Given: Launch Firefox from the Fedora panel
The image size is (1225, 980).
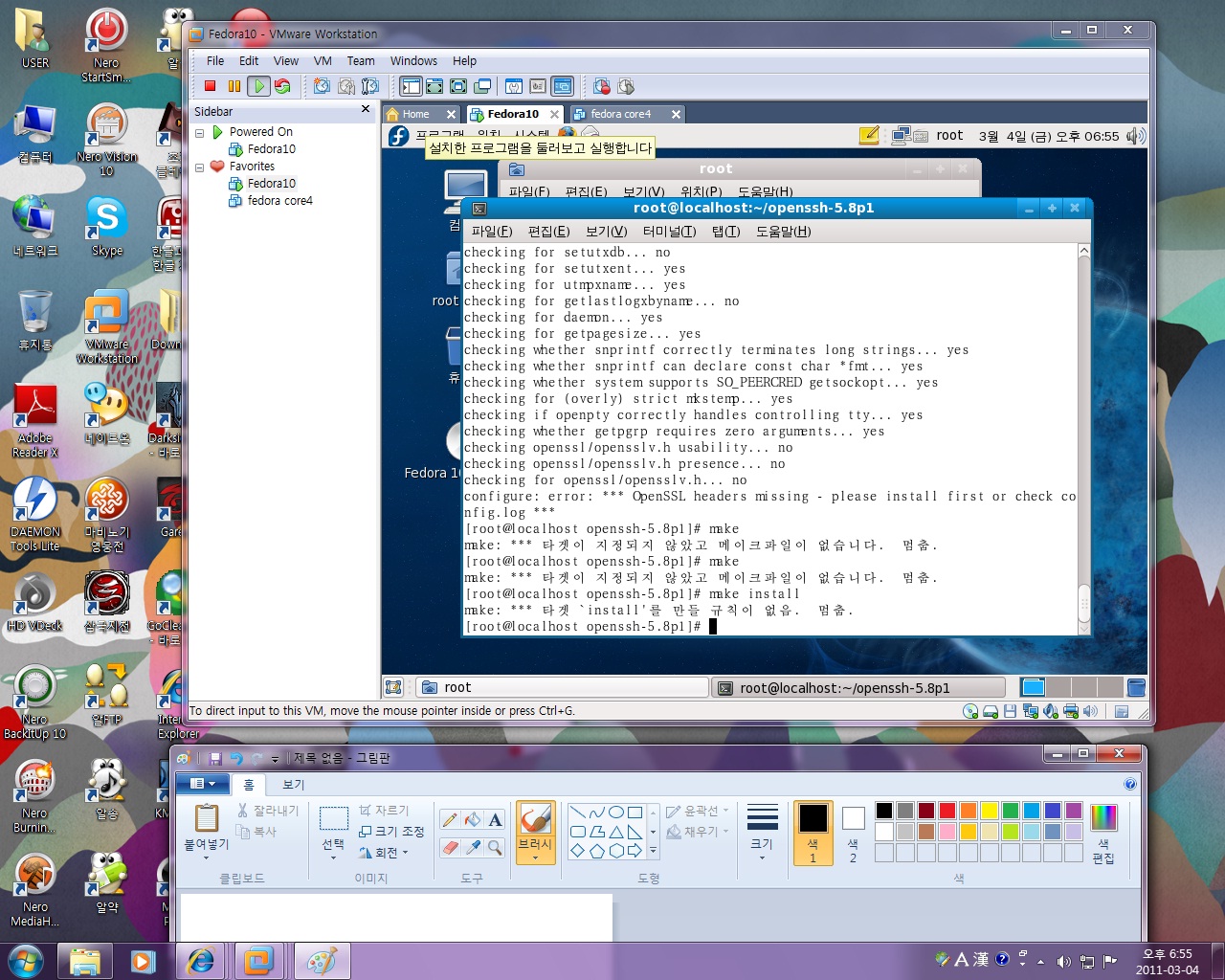Looking at the screenshot, I should 567,134.
